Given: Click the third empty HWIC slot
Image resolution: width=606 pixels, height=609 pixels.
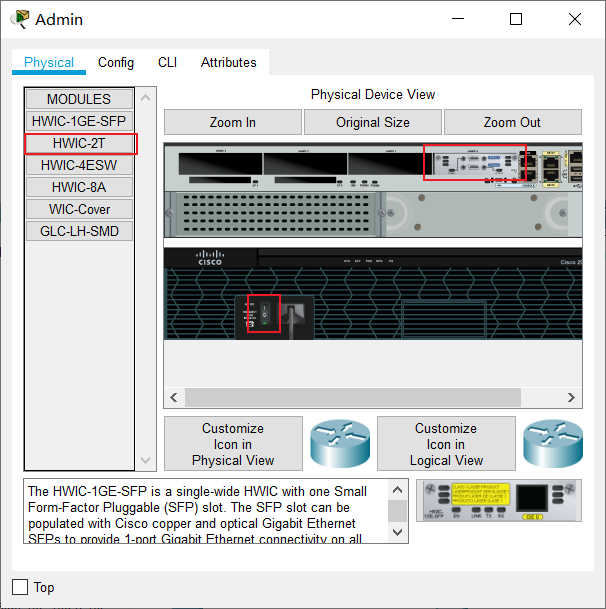Looking at the screenshot, I should (x=390, y=164).
